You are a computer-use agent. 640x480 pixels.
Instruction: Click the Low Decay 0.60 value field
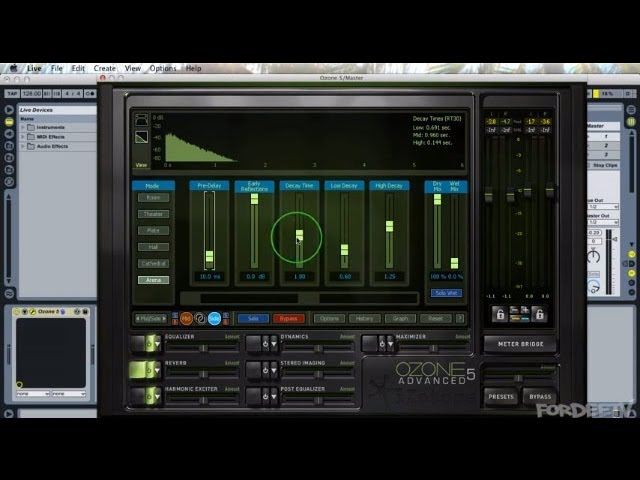[344, 276]
